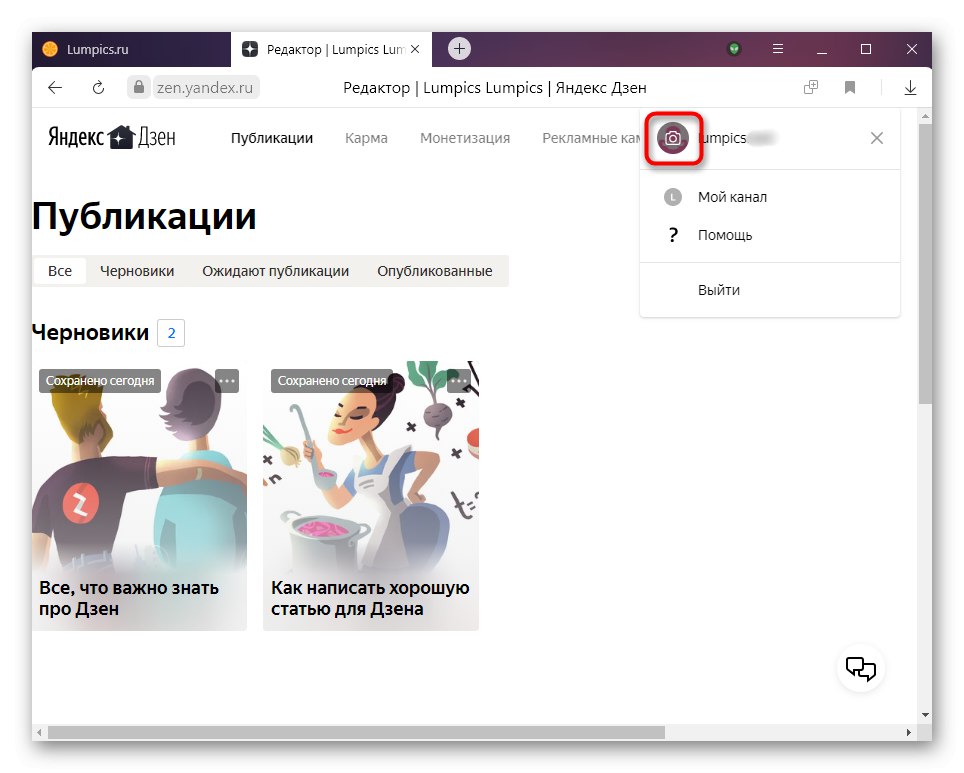Open 'Помощь' from the profile menu
The height and width of the screenshot is (773, 964).
[x=723, y=234]
